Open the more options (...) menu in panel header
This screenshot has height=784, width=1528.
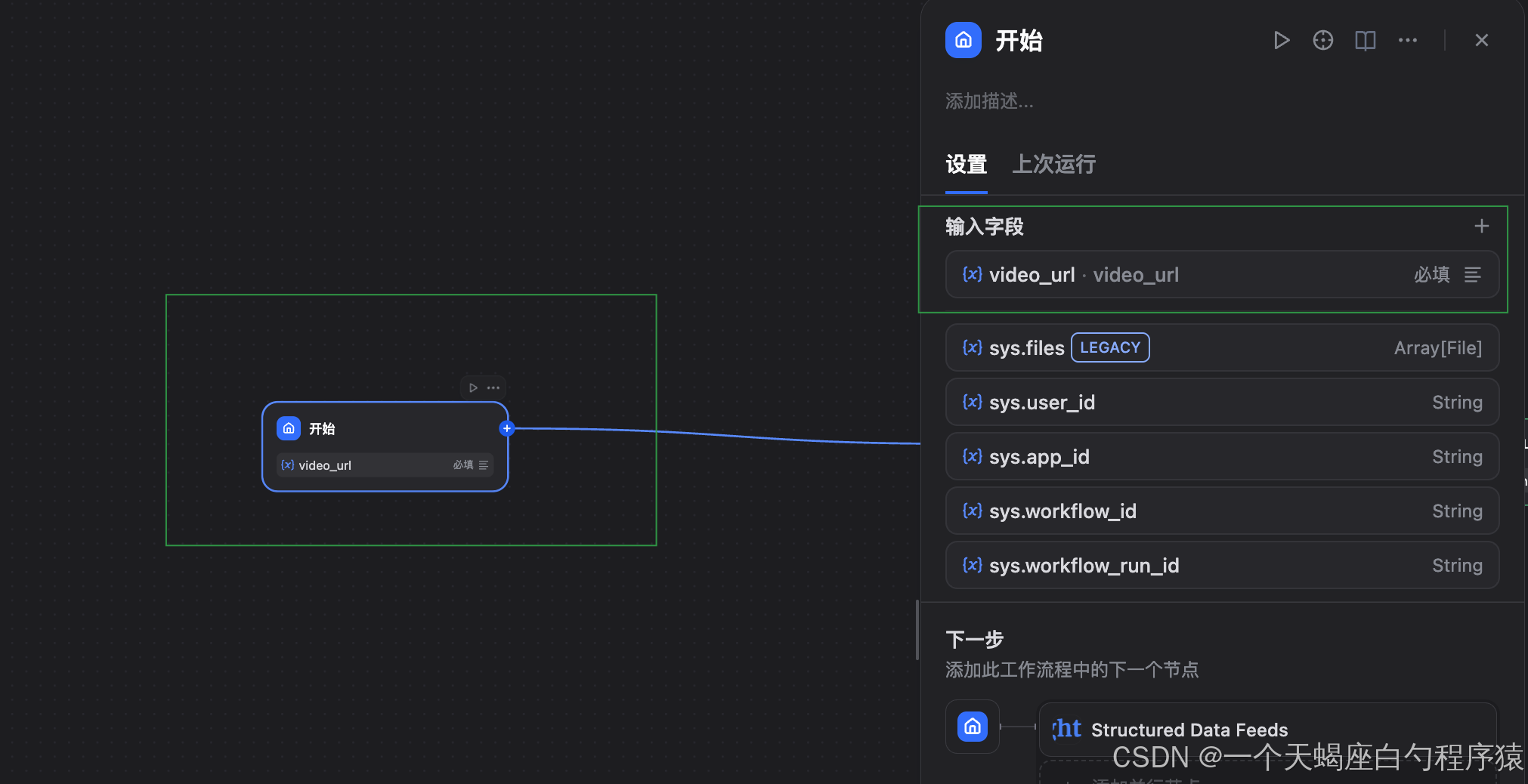(x=1406, y=40)
